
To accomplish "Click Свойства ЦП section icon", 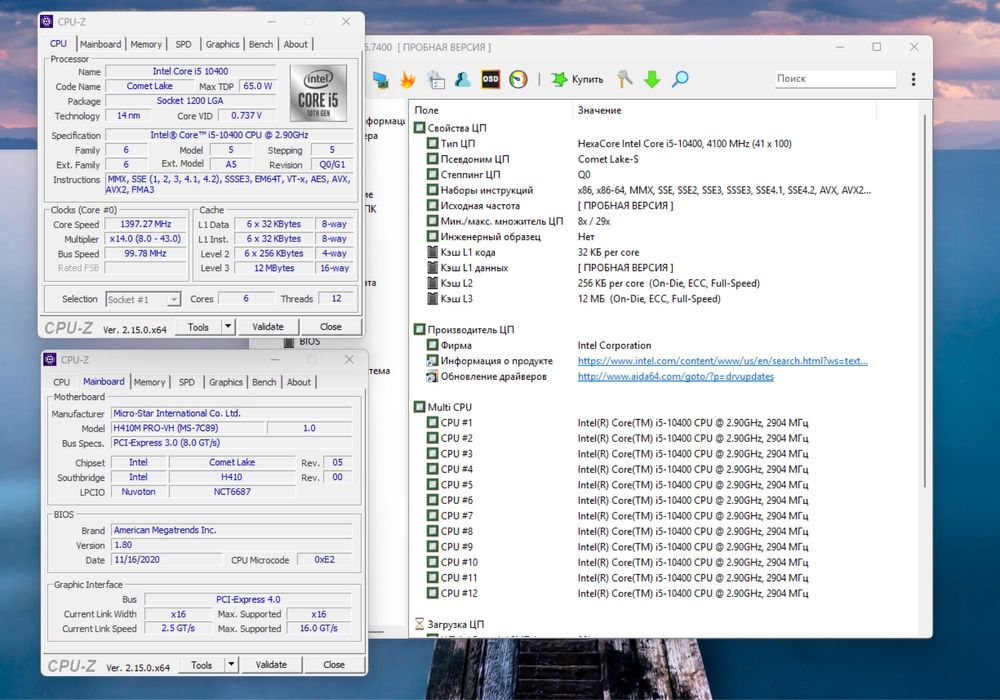I will coord(419,128).
